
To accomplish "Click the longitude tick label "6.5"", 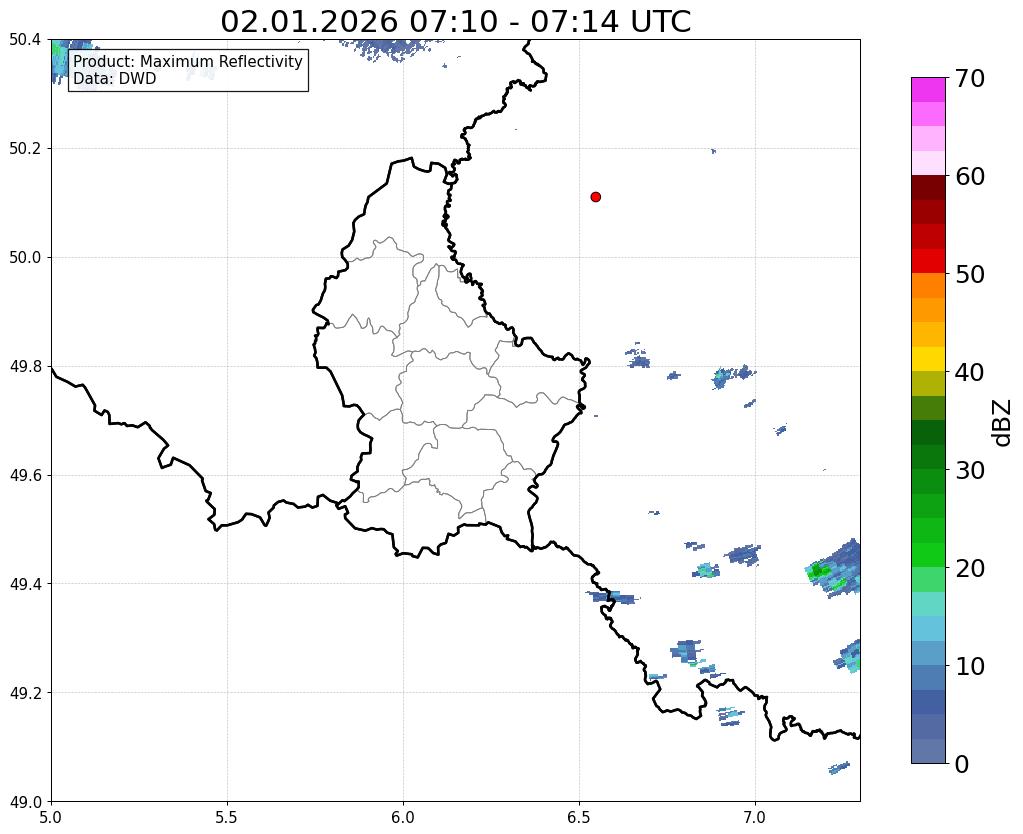I will click(x=579, y=818).
